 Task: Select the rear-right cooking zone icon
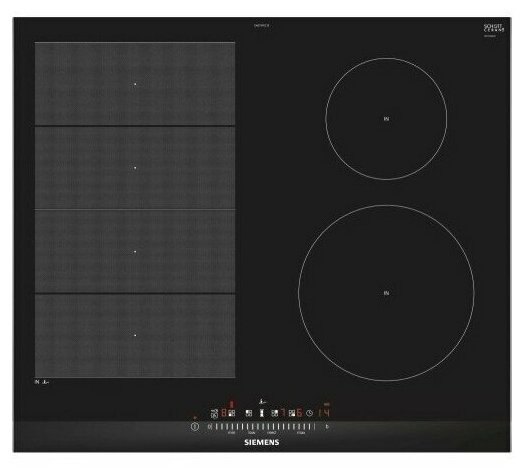[x=275, y=413]
